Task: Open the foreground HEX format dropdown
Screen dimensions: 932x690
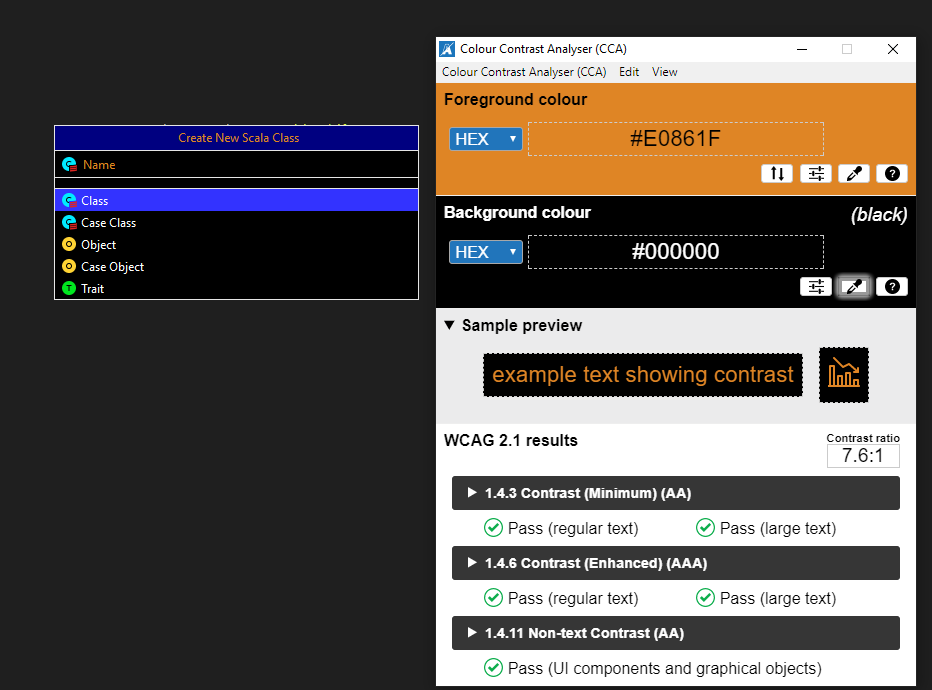Action: (x=486, y=139)
